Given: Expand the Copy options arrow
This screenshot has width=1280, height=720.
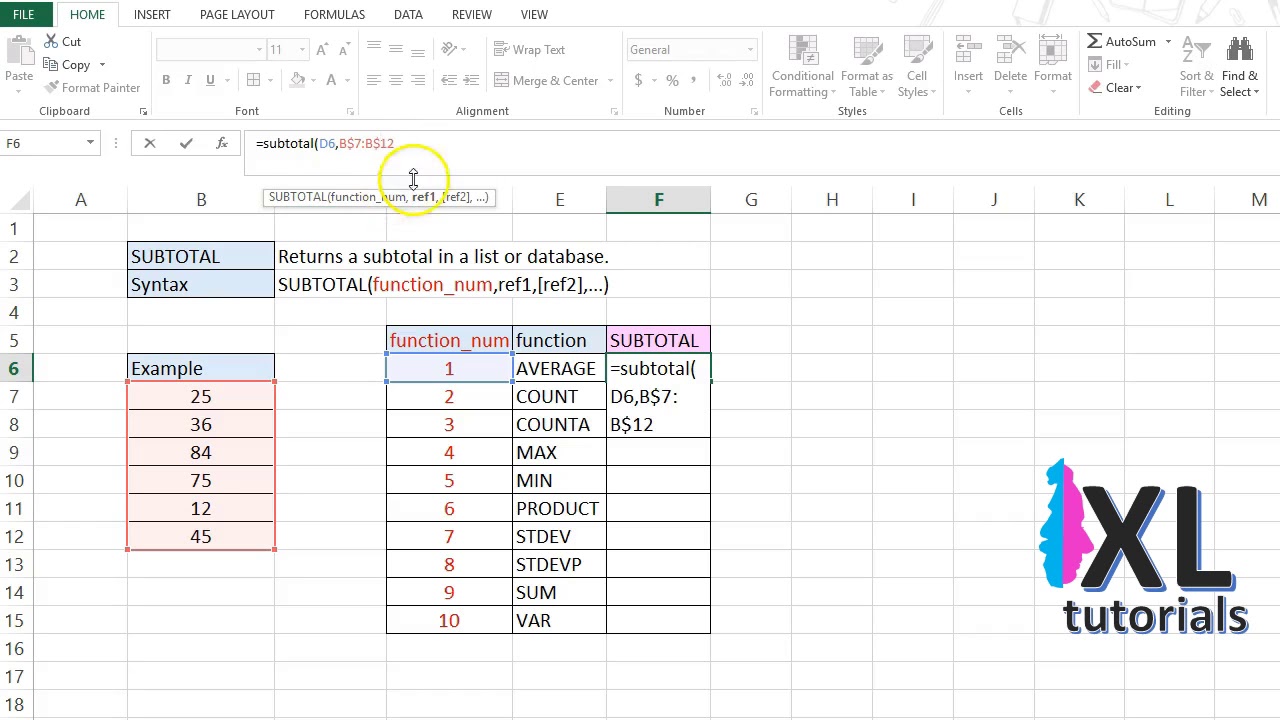Looking at the screenshot, I should coord(102,66).
